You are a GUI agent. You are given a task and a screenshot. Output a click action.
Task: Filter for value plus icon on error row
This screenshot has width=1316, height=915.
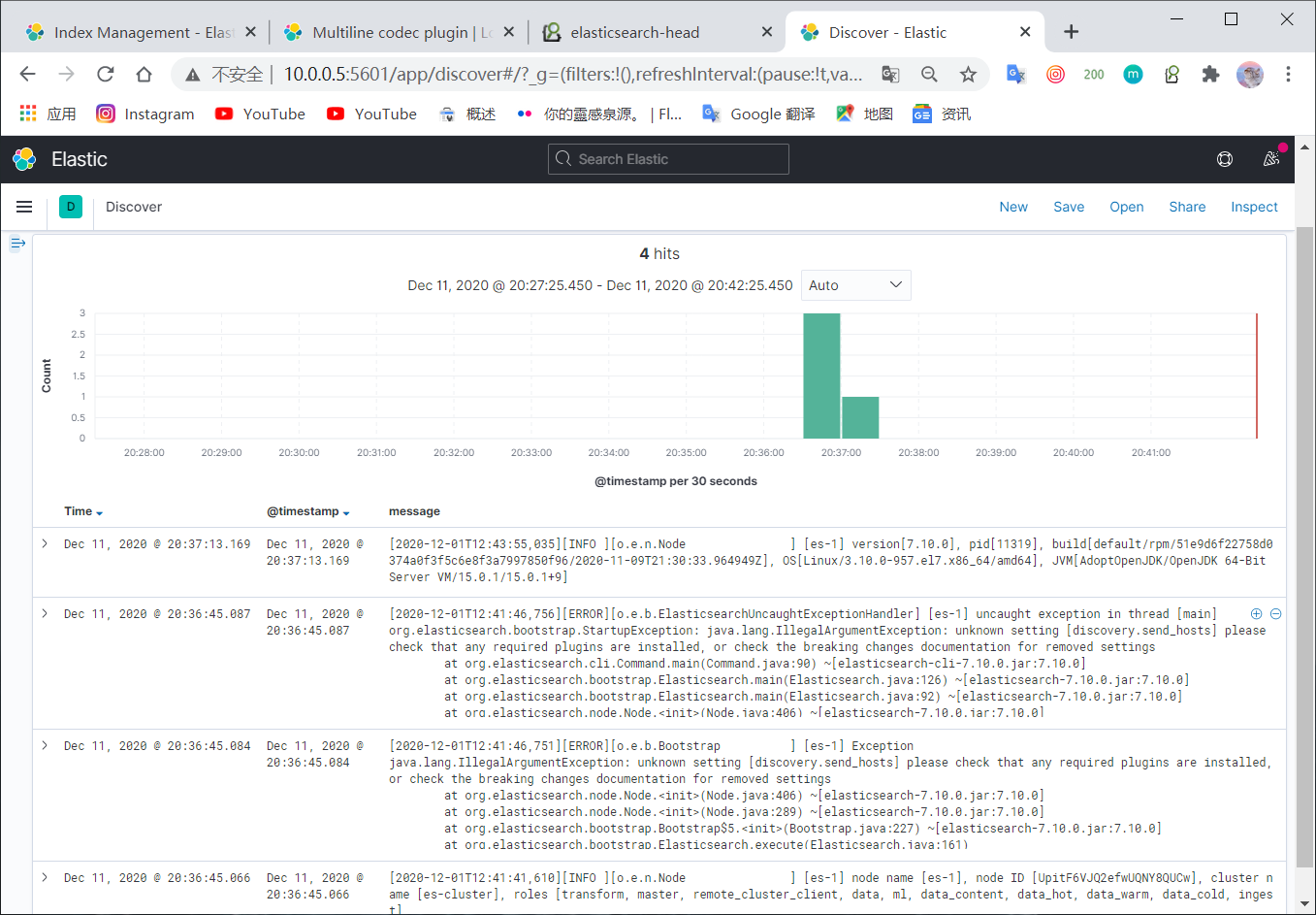click(x=1256, y=614)
